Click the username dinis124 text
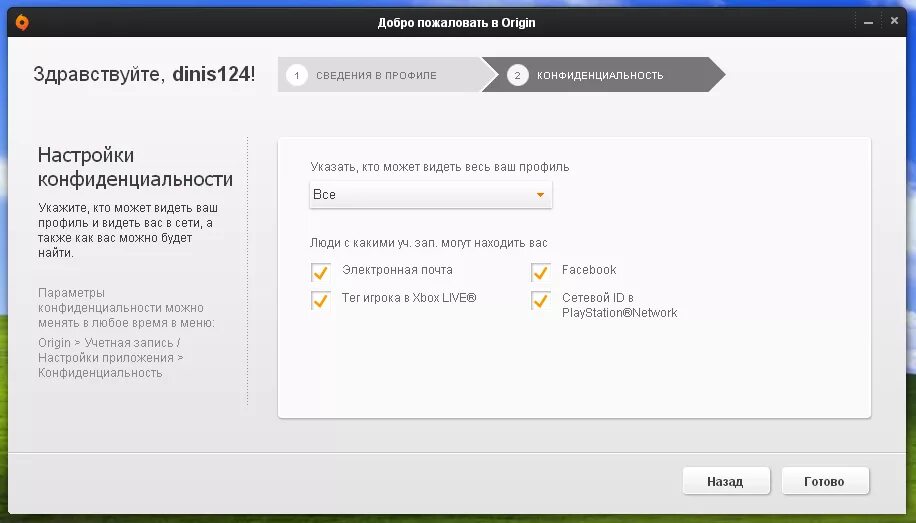This screenshot has width=916, height=523. pyautogui.click(x=211, y=74)
